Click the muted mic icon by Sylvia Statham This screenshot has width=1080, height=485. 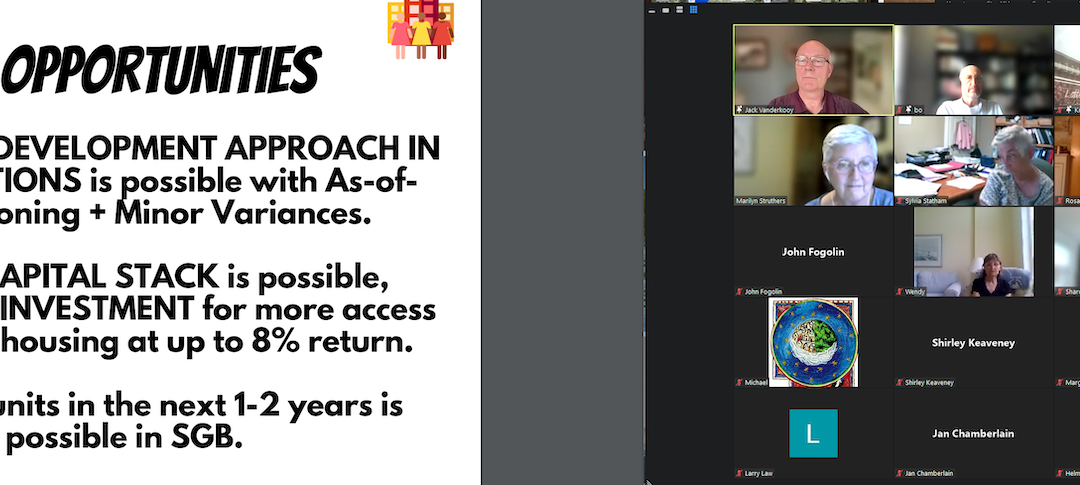click(900, 200)
